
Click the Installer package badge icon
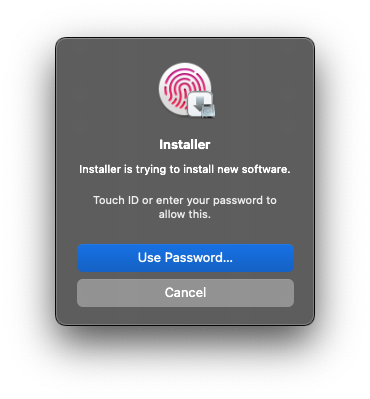(201, 104)
